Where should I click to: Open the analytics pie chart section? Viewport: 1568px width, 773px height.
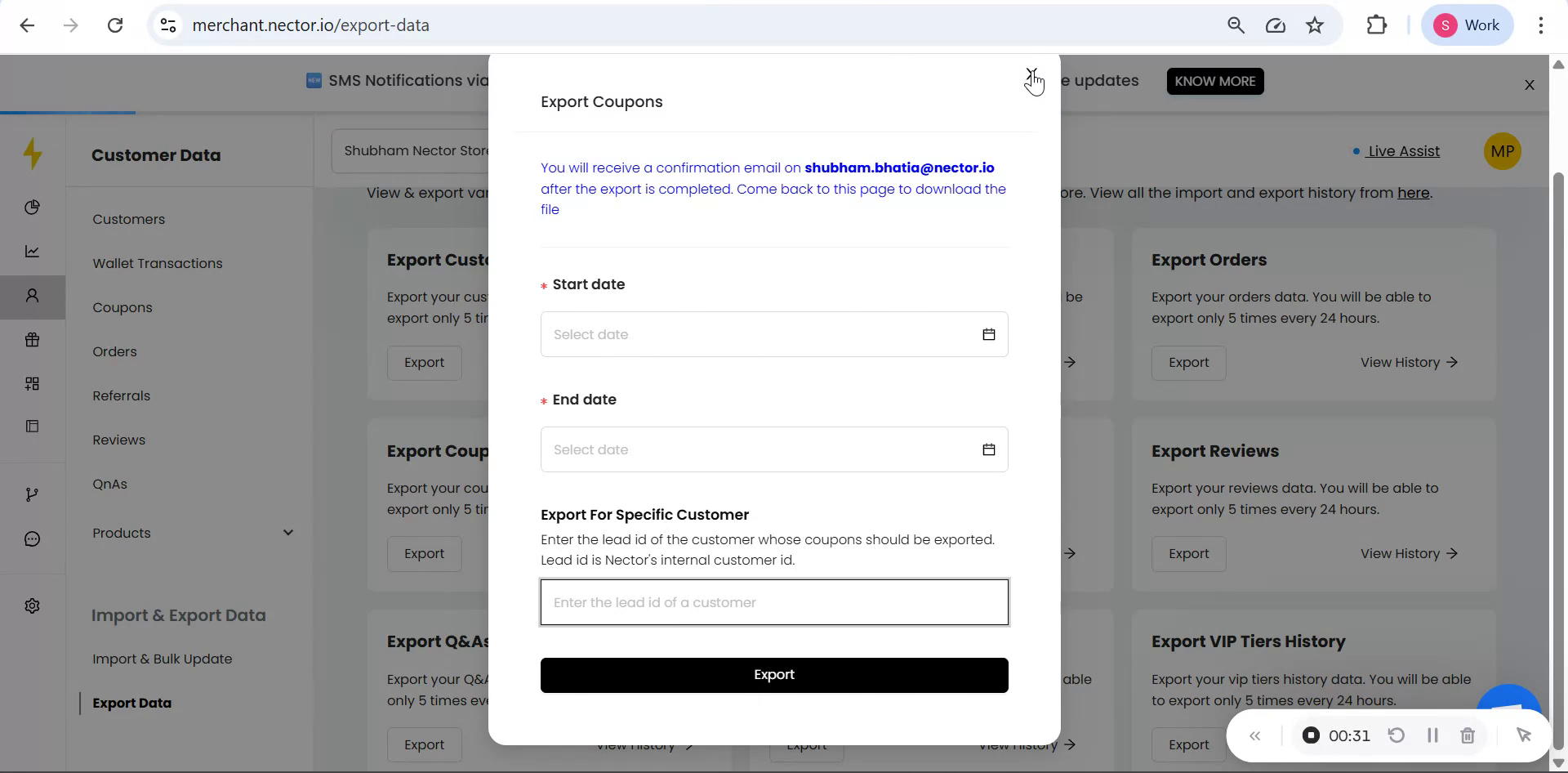click(x=33, y=207)
